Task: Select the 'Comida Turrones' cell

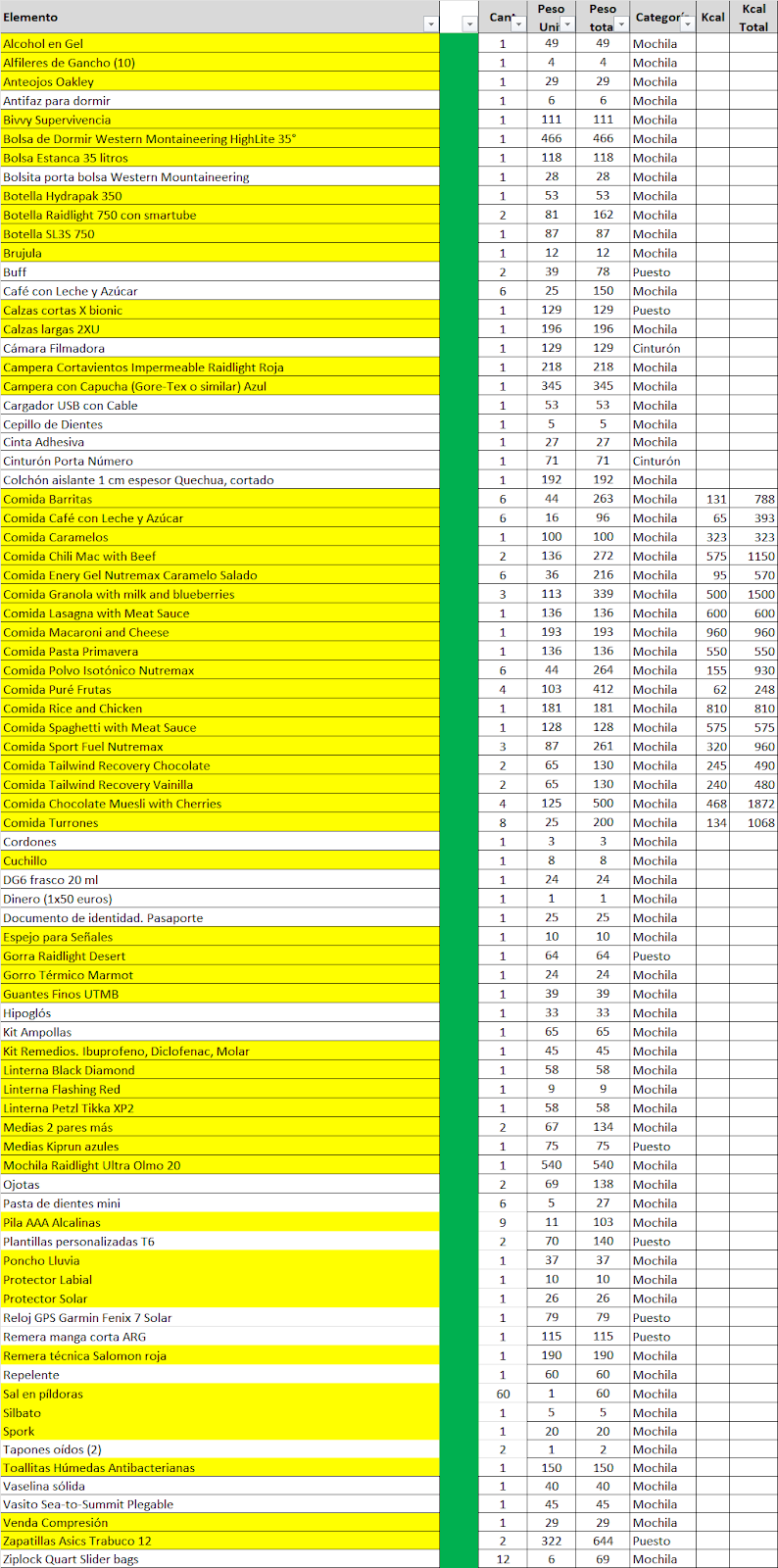Action: pyautogui.click(x=219, y=822)
